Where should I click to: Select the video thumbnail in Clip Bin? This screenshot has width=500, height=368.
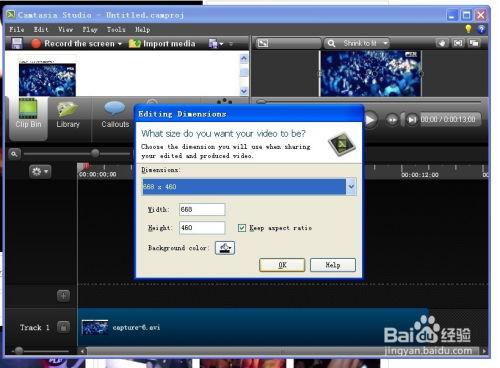[x=47, y=80]
